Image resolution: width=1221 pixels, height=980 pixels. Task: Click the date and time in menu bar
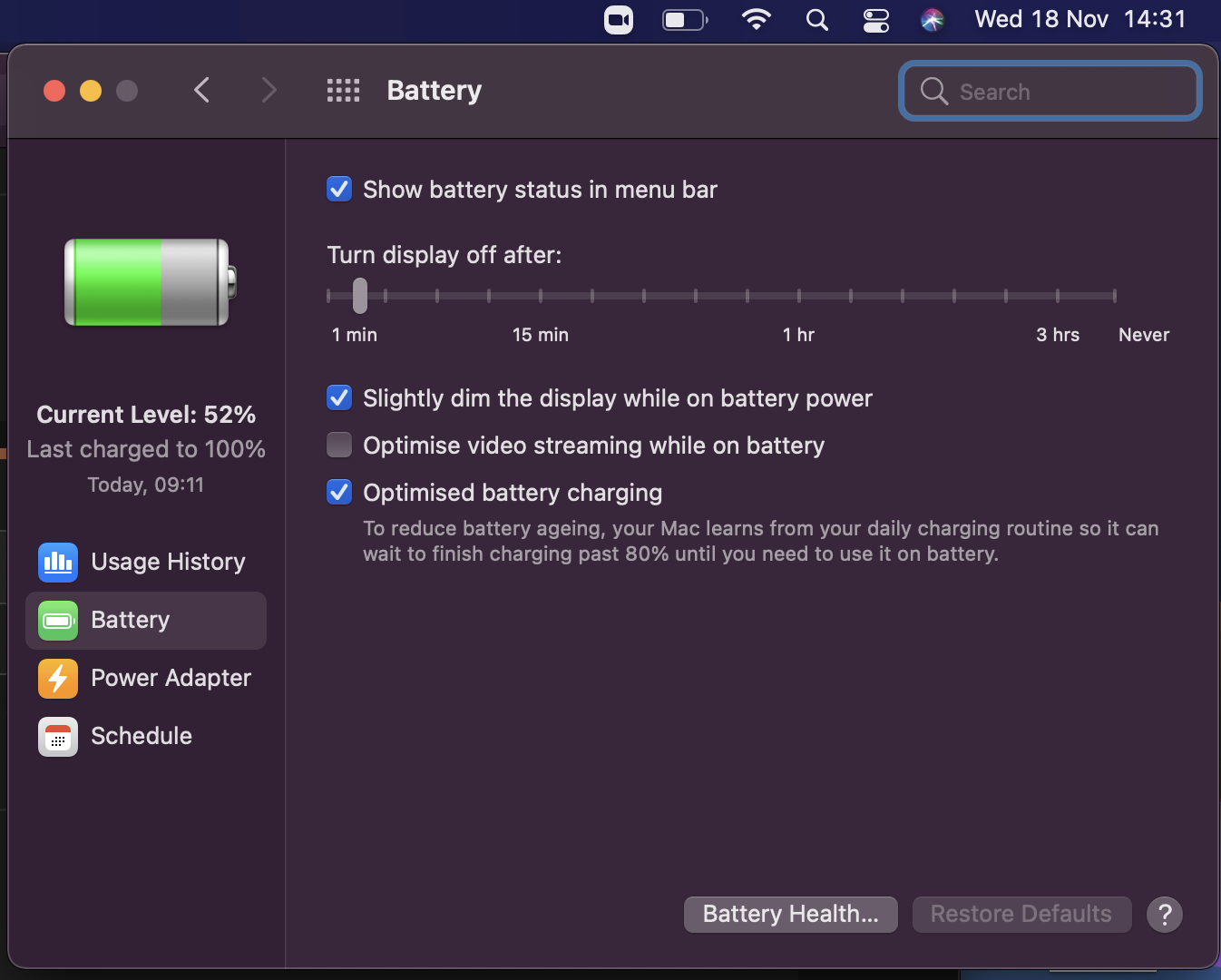pyautogui.click(x=1080, y=19)
